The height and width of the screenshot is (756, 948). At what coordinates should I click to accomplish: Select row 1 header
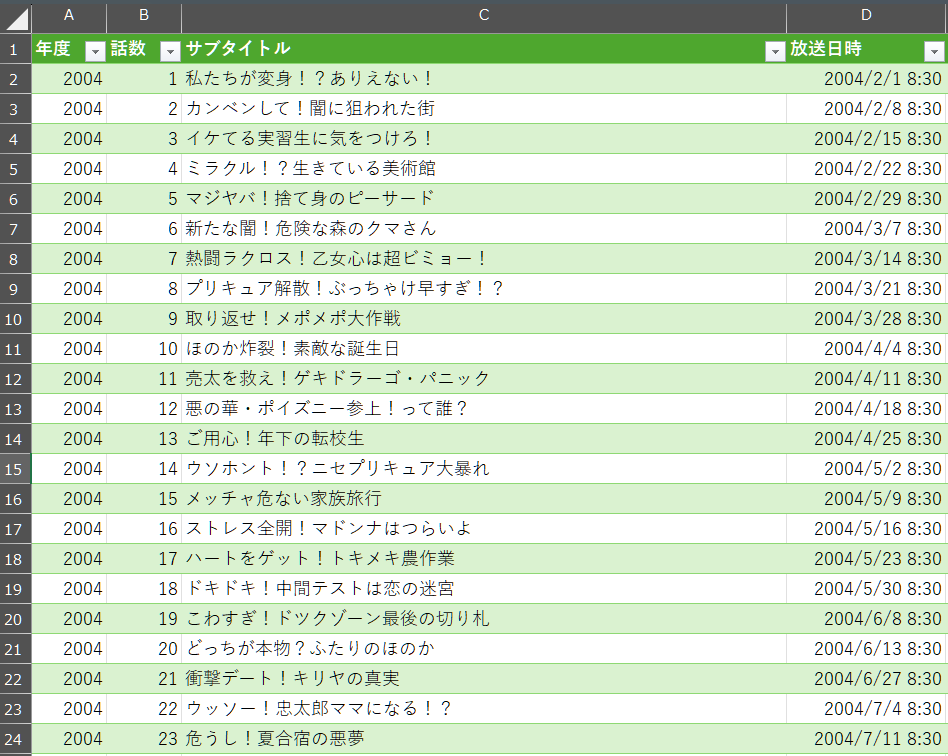(x=15, y=49)
